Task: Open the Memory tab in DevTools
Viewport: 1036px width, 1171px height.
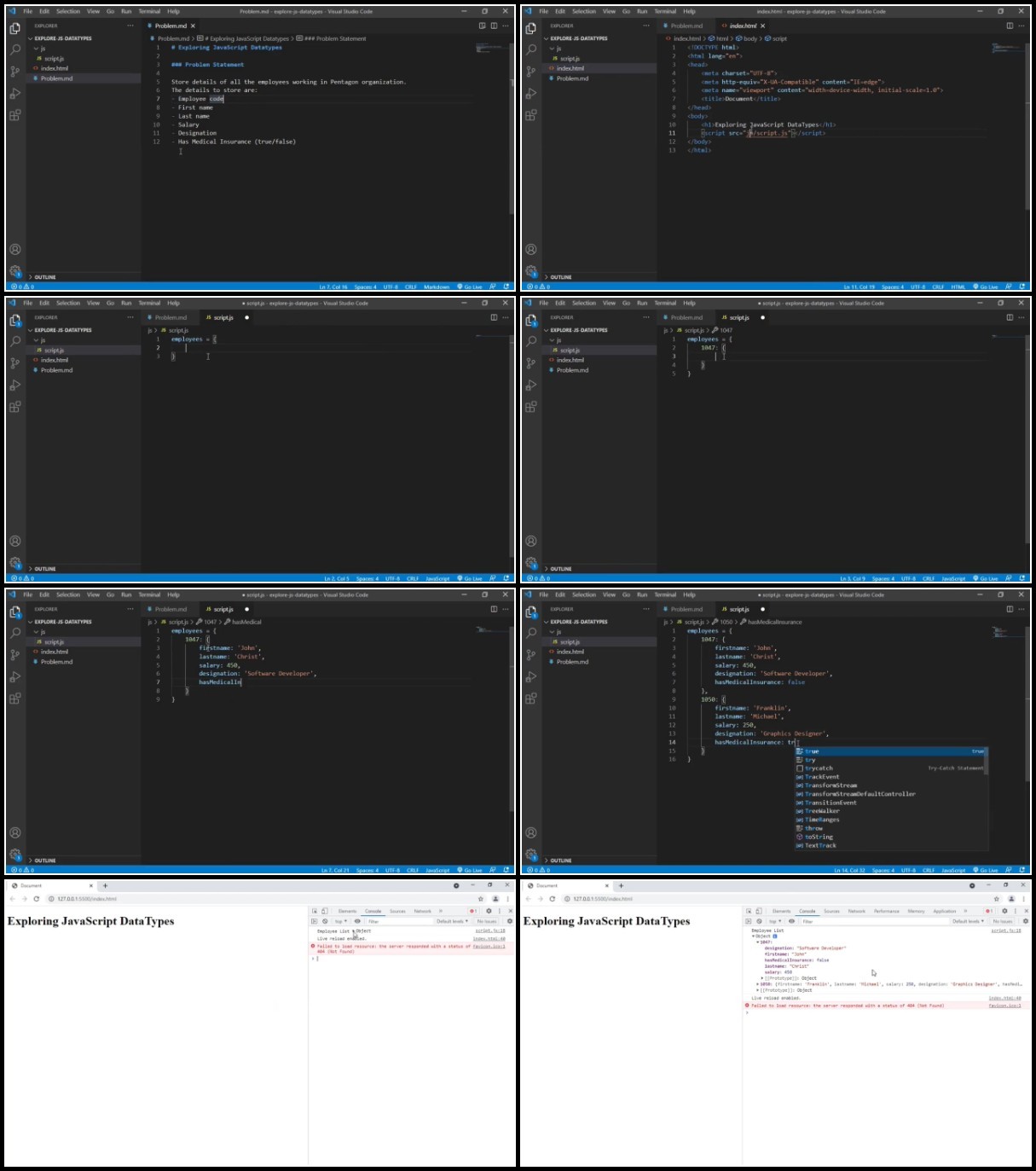Action: [916, 911]
